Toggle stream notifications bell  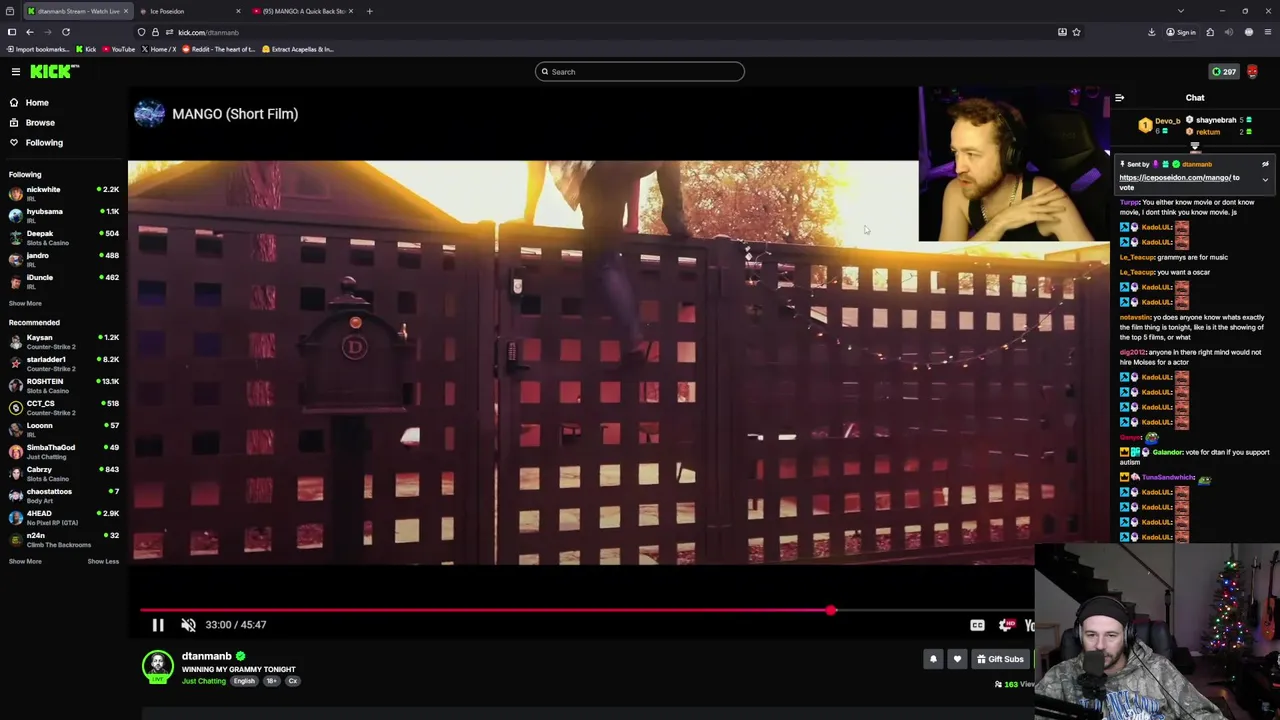point(933,659)
